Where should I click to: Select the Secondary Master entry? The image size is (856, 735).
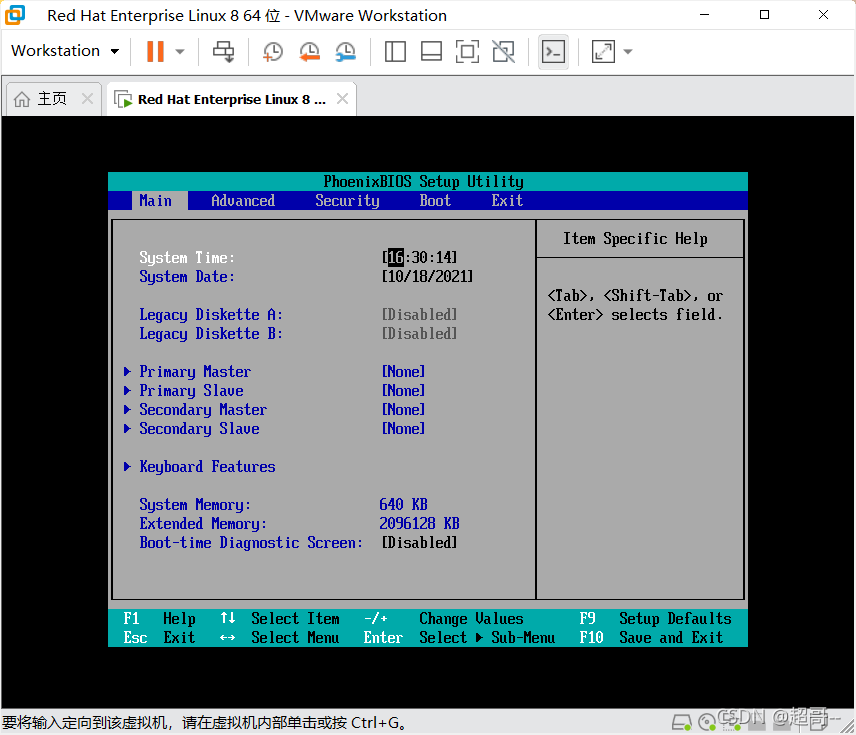click(203, 410)
